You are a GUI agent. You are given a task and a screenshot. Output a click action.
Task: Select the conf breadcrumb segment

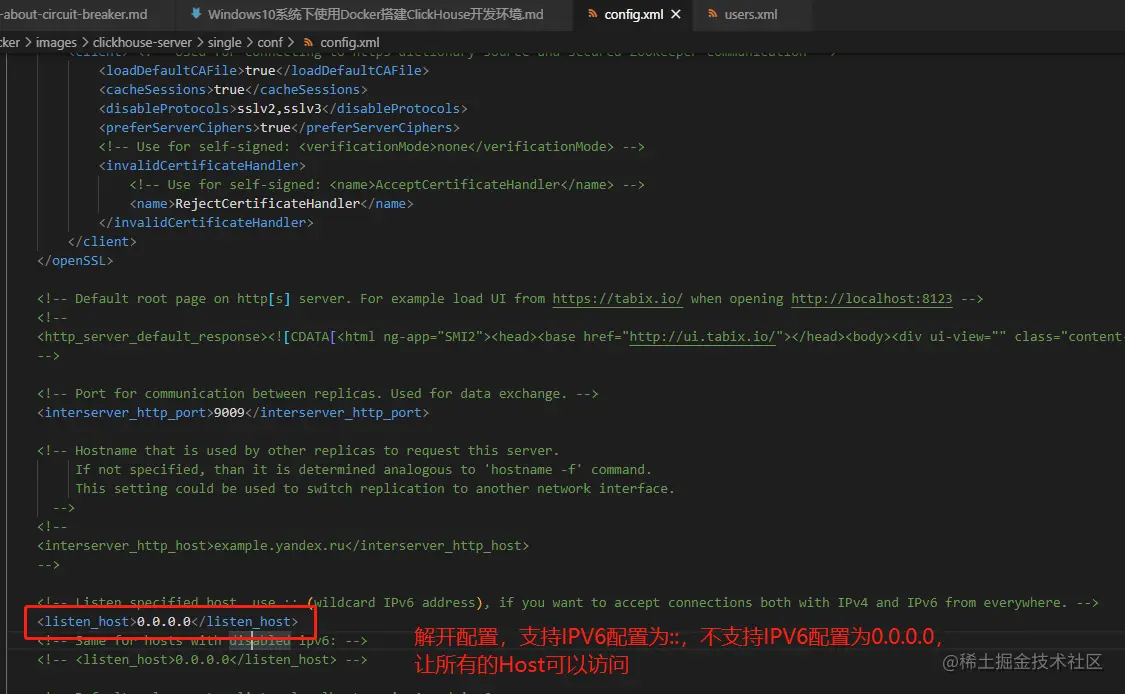coord(270,42)
